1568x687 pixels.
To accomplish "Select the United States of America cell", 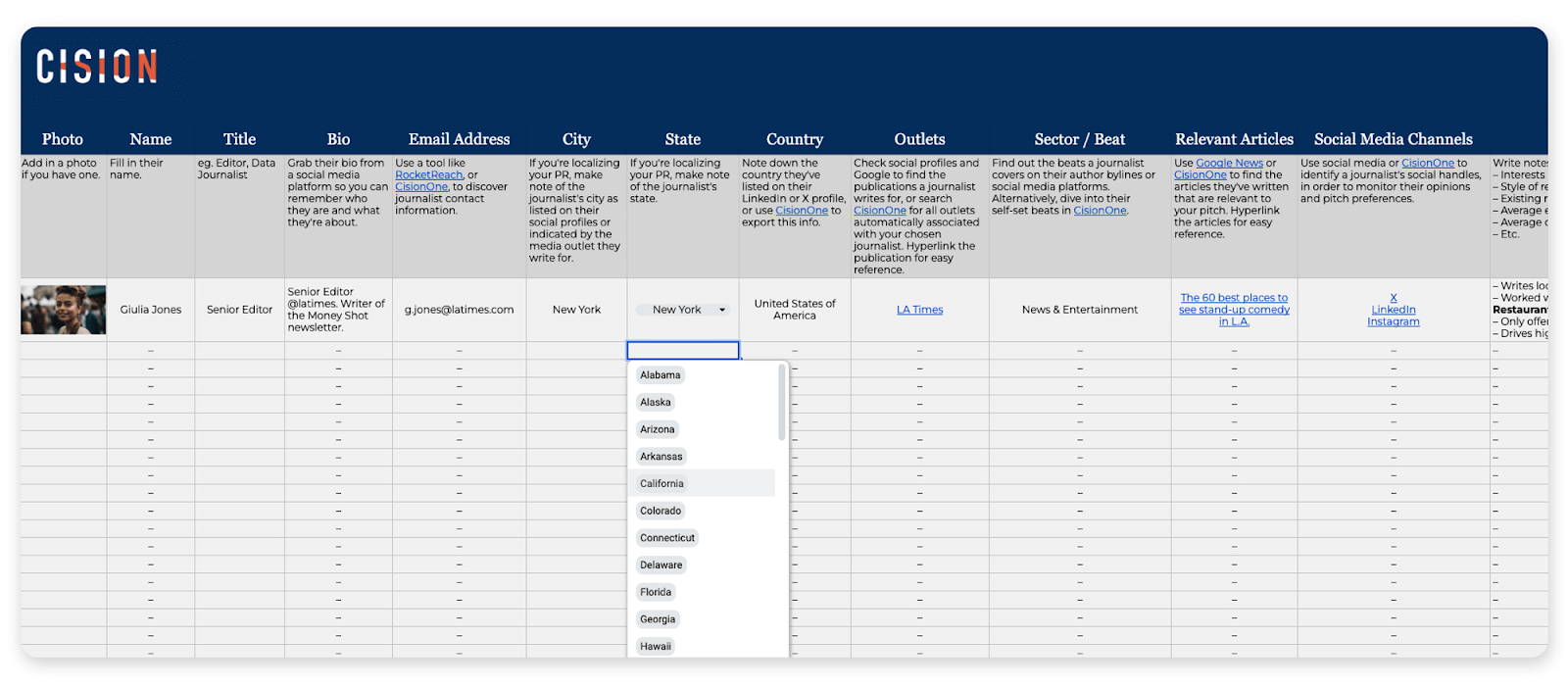I will (795, 310).
